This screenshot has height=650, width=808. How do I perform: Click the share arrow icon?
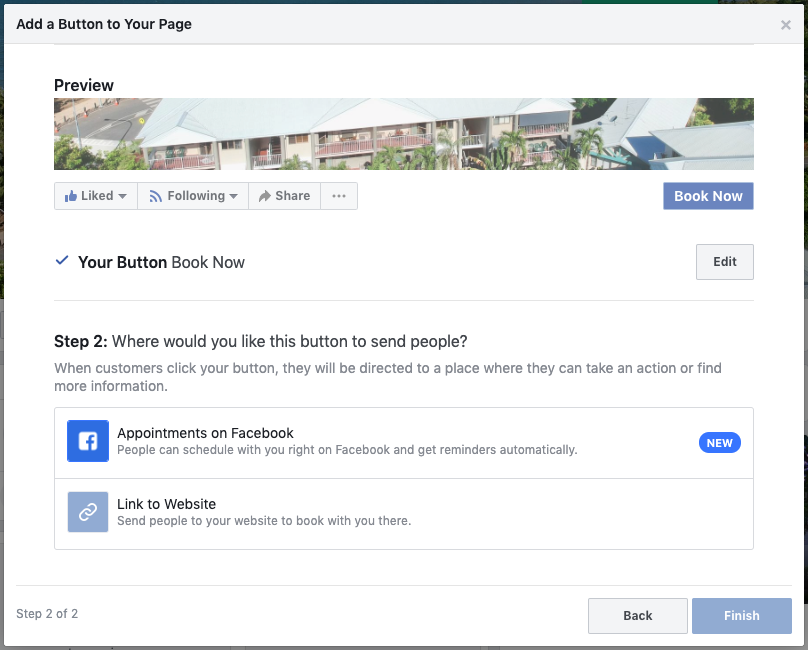click(x=264, y=196)
